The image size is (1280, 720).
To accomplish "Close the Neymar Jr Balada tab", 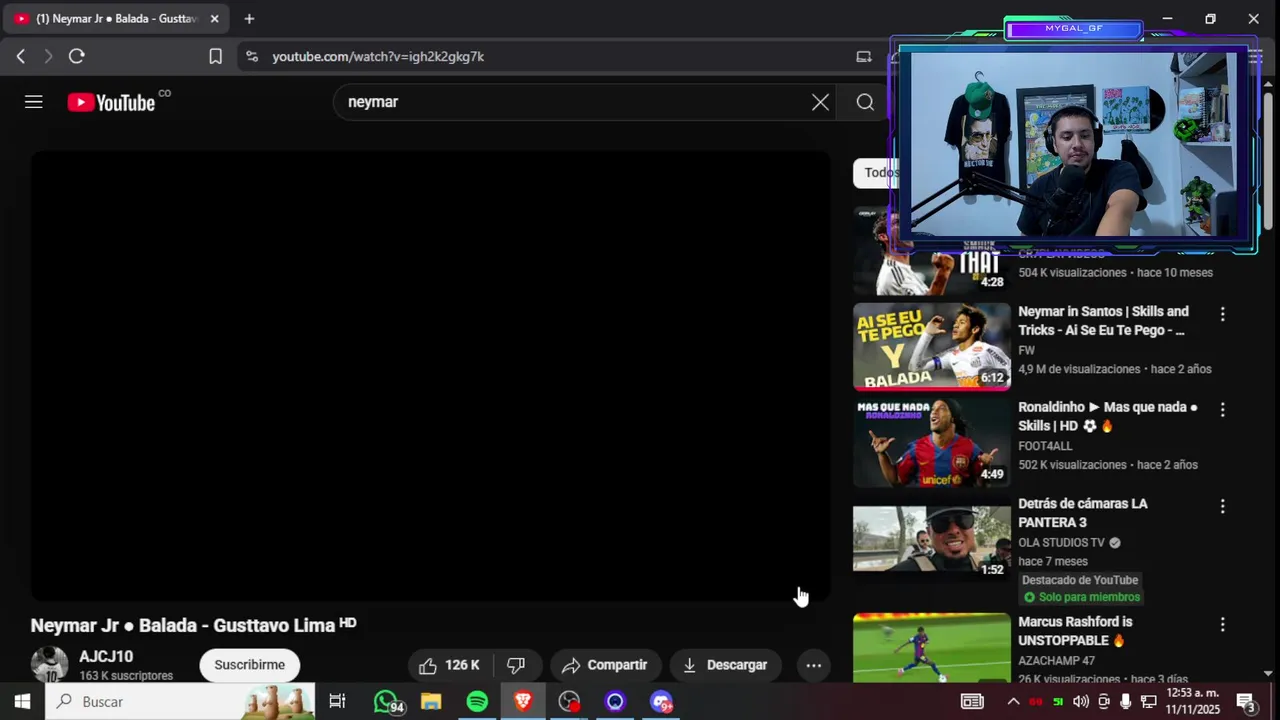I will coord(214,19).
